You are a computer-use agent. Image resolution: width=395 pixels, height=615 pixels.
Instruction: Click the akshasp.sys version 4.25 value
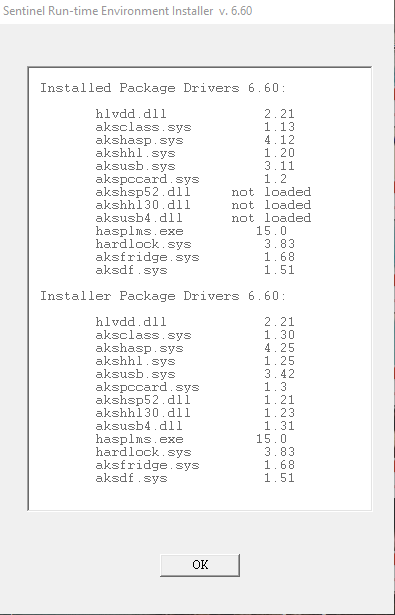[279, 348]
